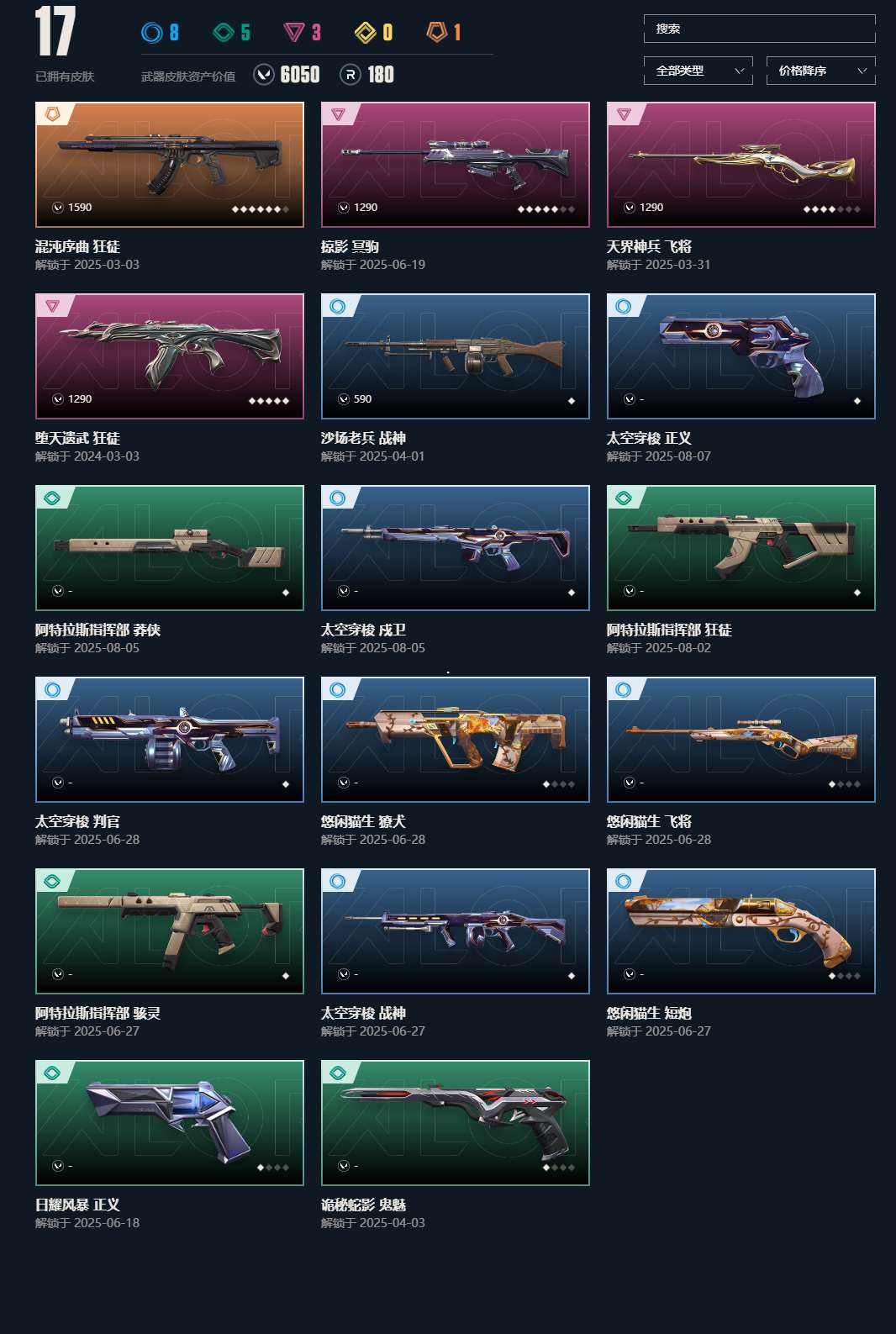
Task: Open the 日耀风暴 正义 pistol thumbnail
Action: tap(170, 1123)
